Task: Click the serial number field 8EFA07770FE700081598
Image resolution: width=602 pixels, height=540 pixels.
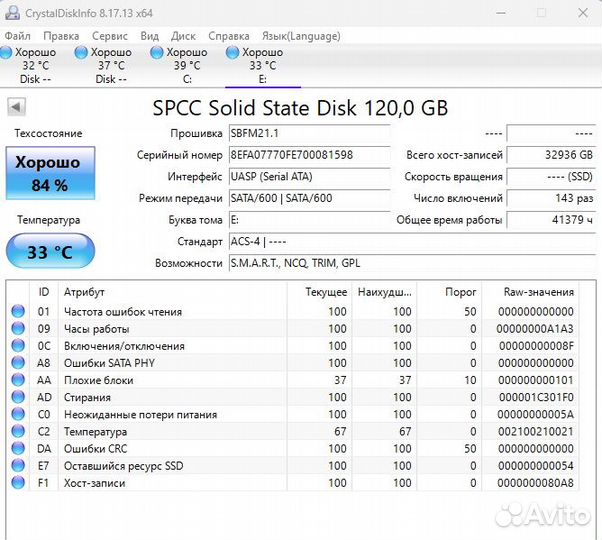Action: click(x=309, y=155)
